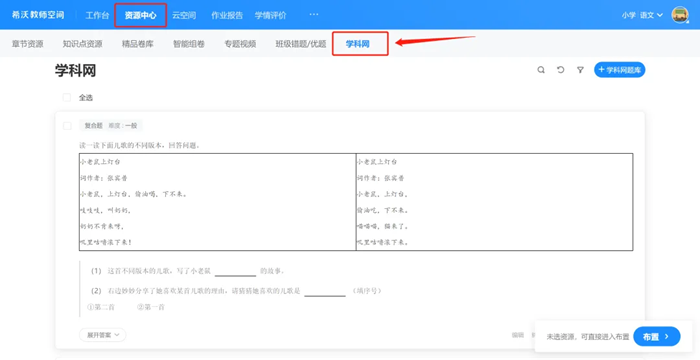Image resolution: width=700 pixels, height=360 pixels.
Task: Tick the 全选 checkbox
Action: [67, 97]
